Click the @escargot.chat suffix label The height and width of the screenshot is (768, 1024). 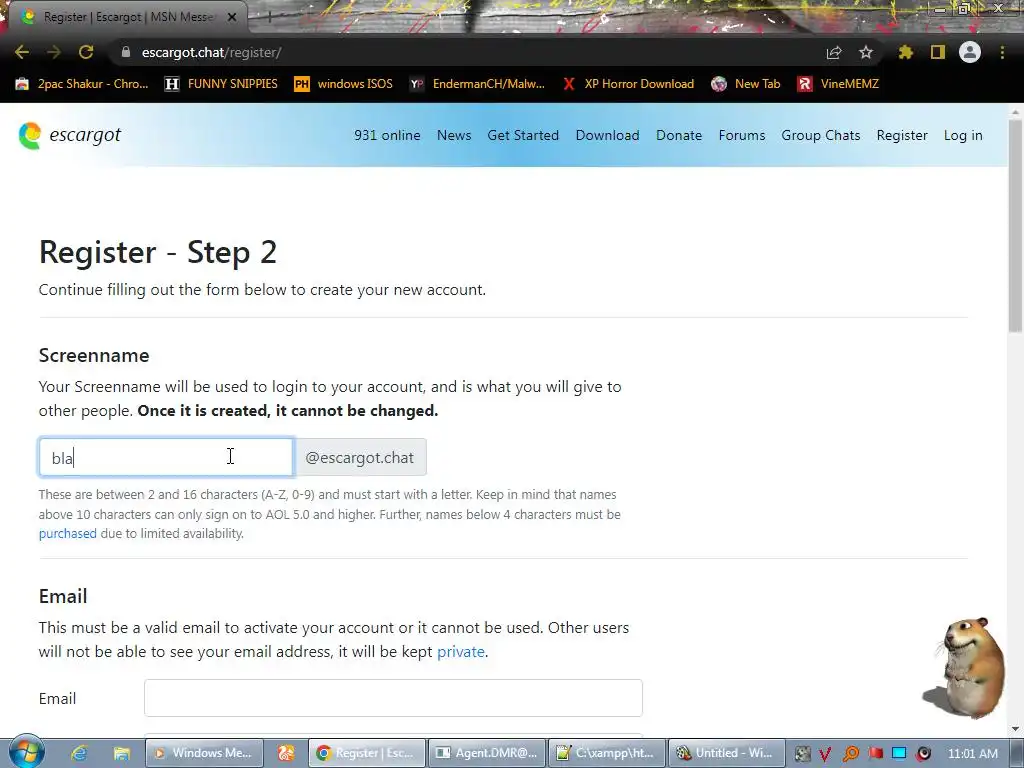point(360,457)
